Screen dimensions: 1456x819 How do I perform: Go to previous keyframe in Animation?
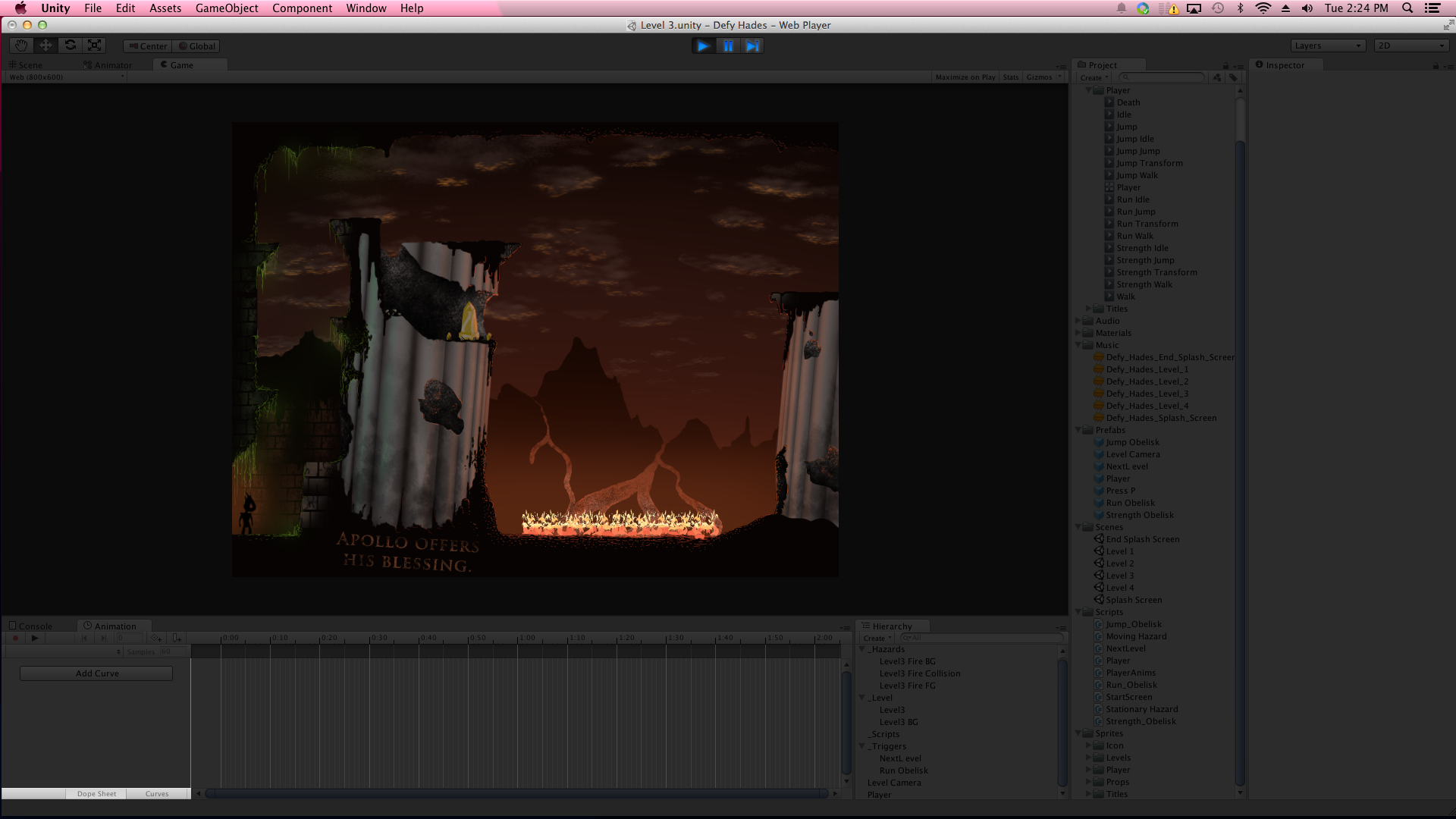(85, 639)
